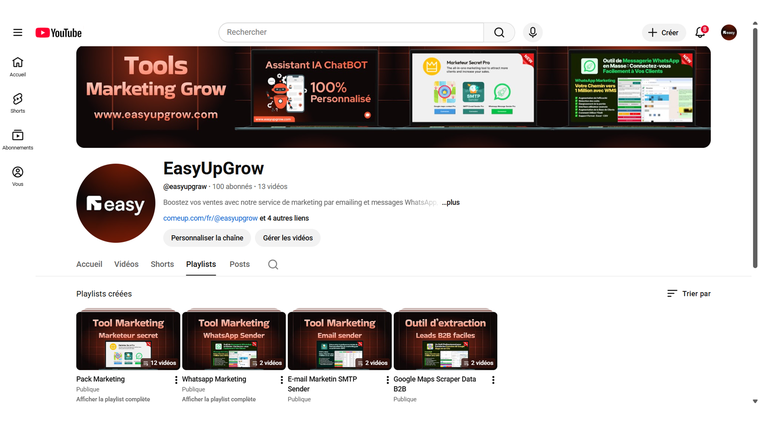Image resolution: width=759 pixels, height=427 pixels.
Task: Click Afficher la playlist complète under Whatsapp Marketing
Action: click(x=219, y=399)
